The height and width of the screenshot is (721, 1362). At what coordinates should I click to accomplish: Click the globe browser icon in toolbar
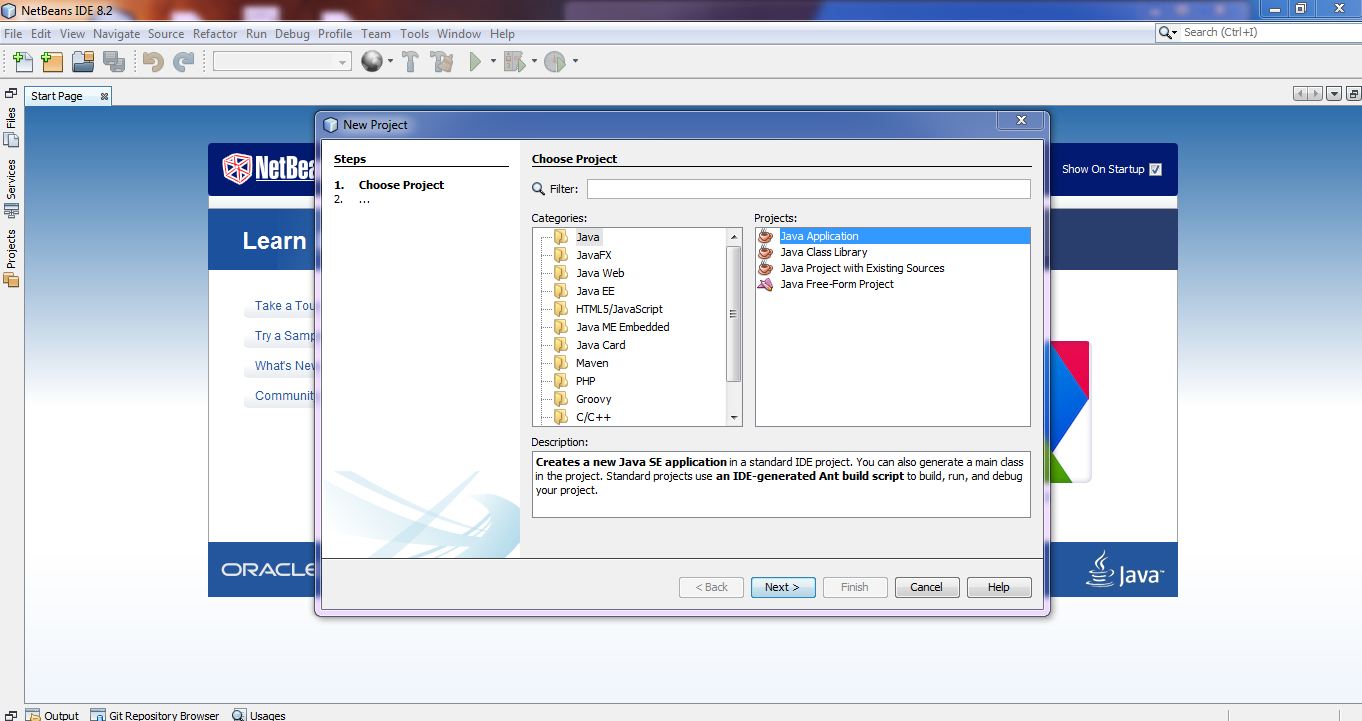click(371, 62)
